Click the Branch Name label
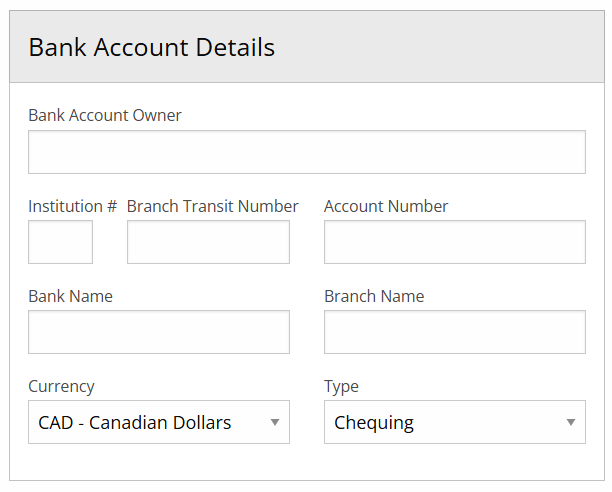Image resolution: width=612 pixels, height=492 pixels. 374,296
